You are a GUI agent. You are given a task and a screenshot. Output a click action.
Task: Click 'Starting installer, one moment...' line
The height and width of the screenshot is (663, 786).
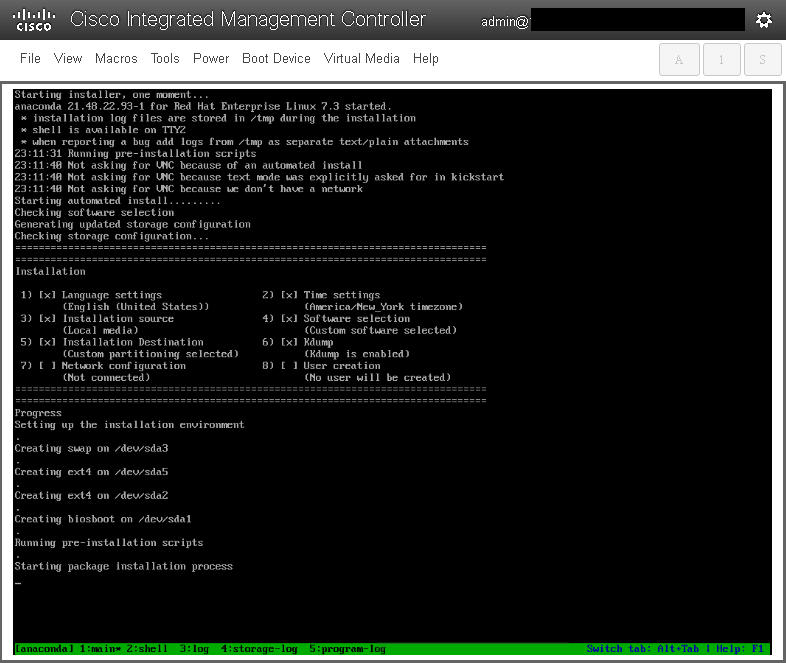point(112,95)
